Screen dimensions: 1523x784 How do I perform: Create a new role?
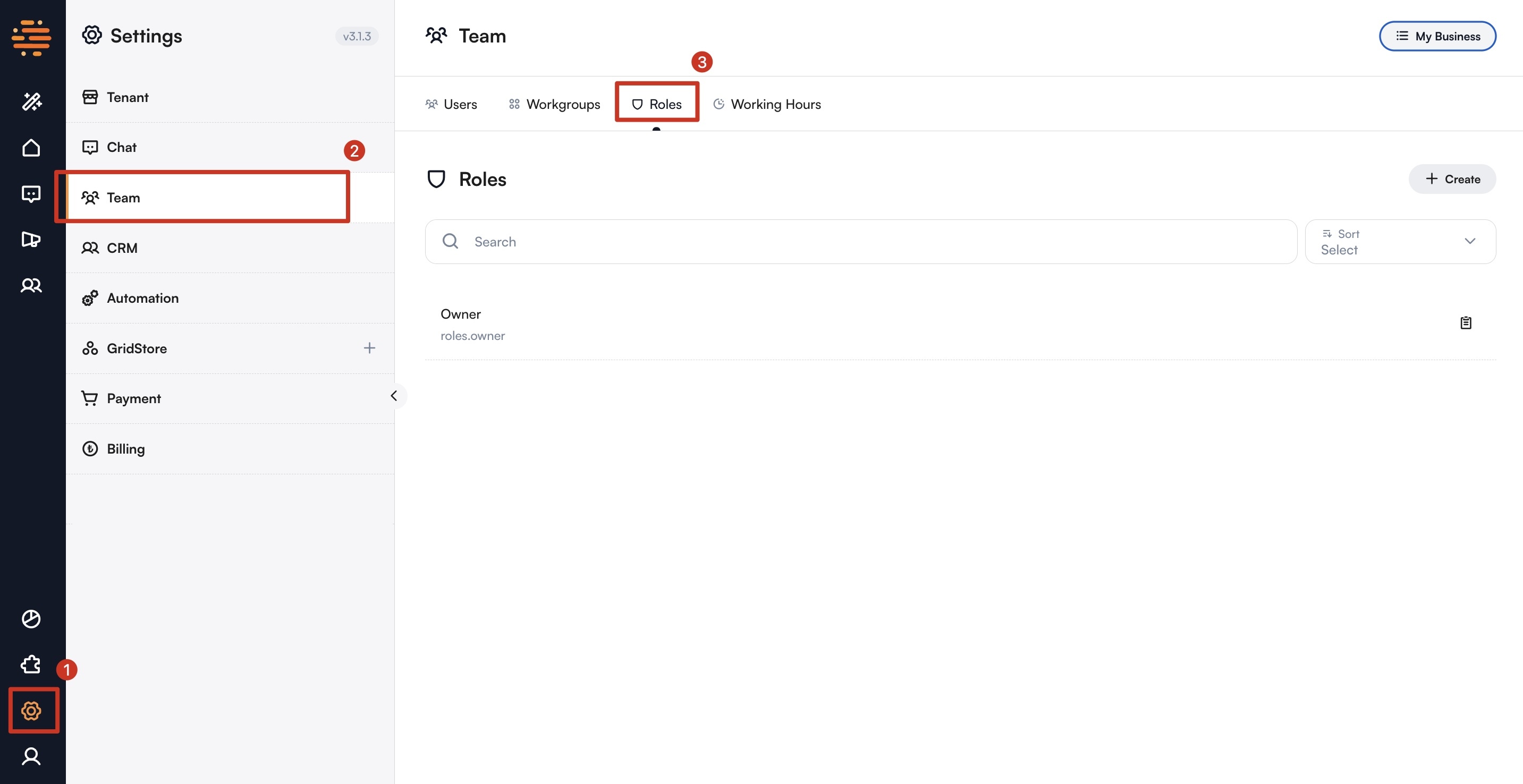coord(1452,178)
